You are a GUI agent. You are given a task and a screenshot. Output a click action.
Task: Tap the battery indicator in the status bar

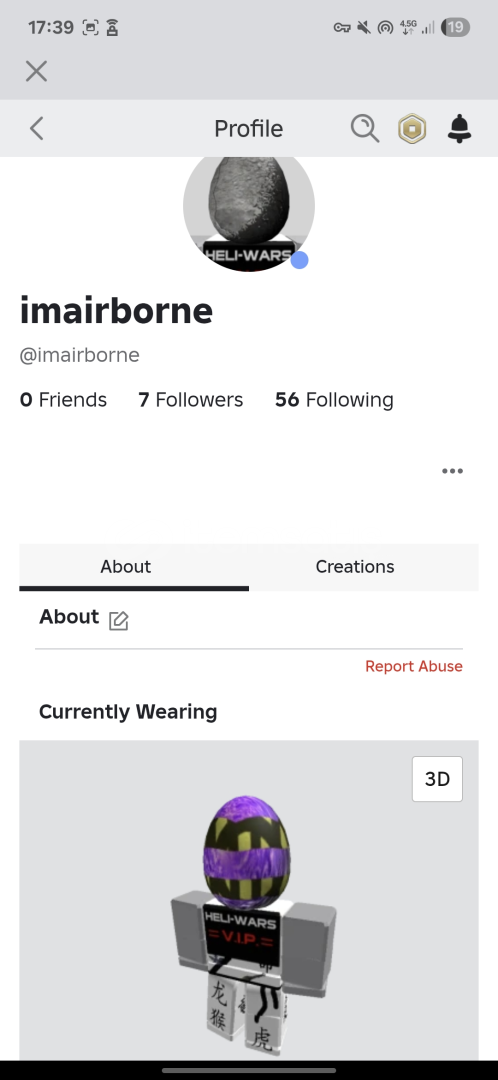point(457,28)
